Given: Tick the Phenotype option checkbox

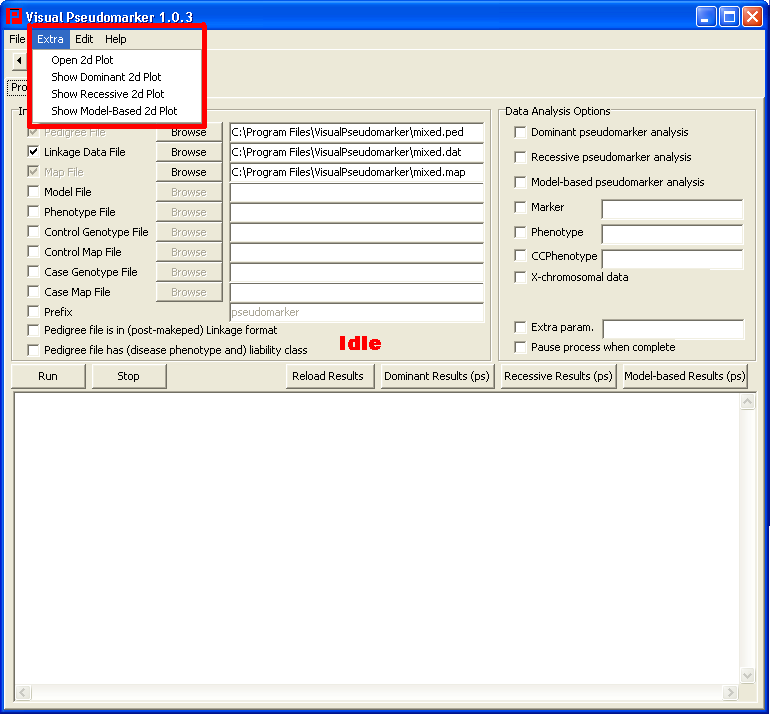Looking at the screenshot, I should (520, 232).
